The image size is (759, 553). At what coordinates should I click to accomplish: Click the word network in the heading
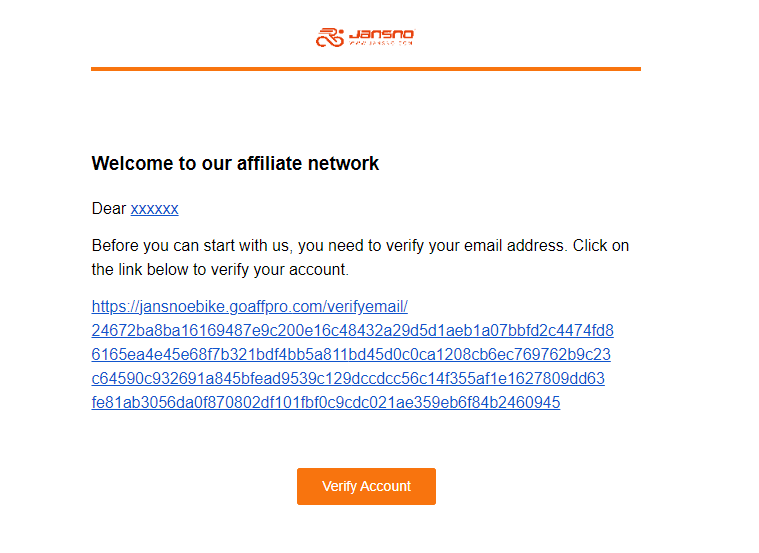pyautogui.click(x=343, y=164)
